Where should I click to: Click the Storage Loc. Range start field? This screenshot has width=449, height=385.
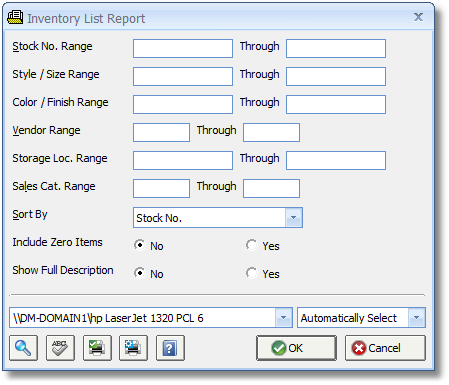coord(183,161)
